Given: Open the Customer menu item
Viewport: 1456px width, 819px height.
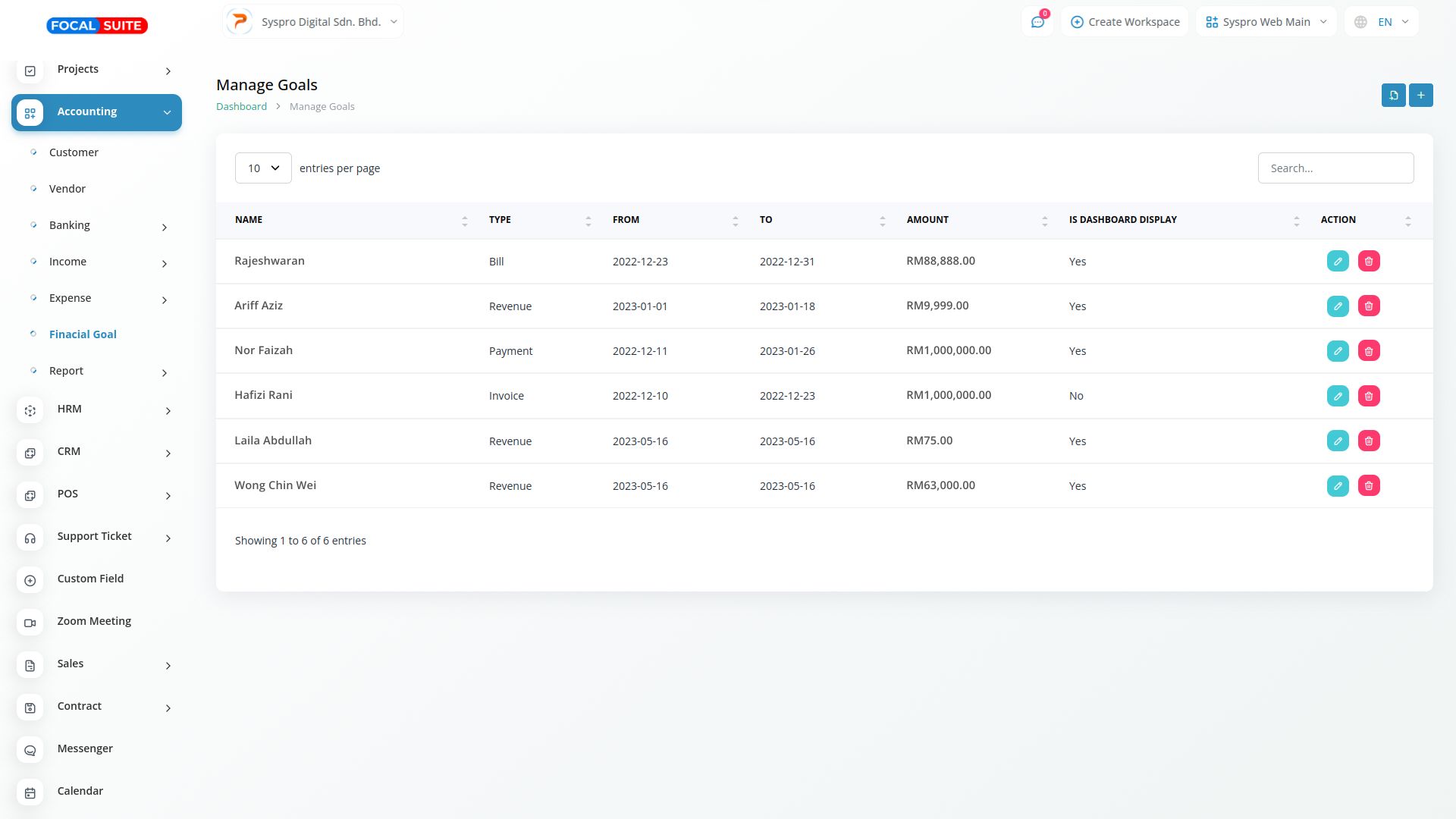Looking at the screenshot, I should pyautogui.click(x=74, y=152).
